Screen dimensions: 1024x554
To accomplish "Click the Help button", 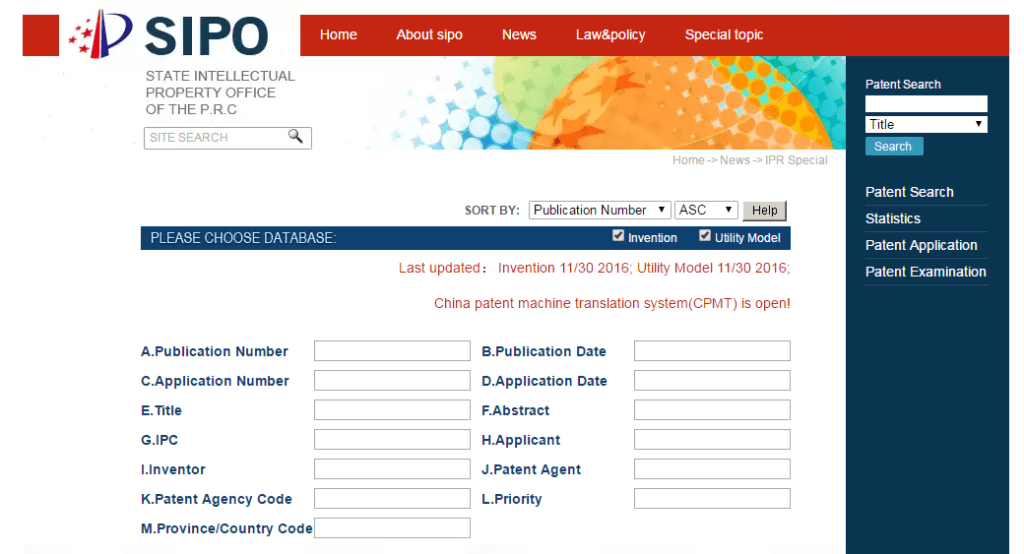I will [764, 210].
